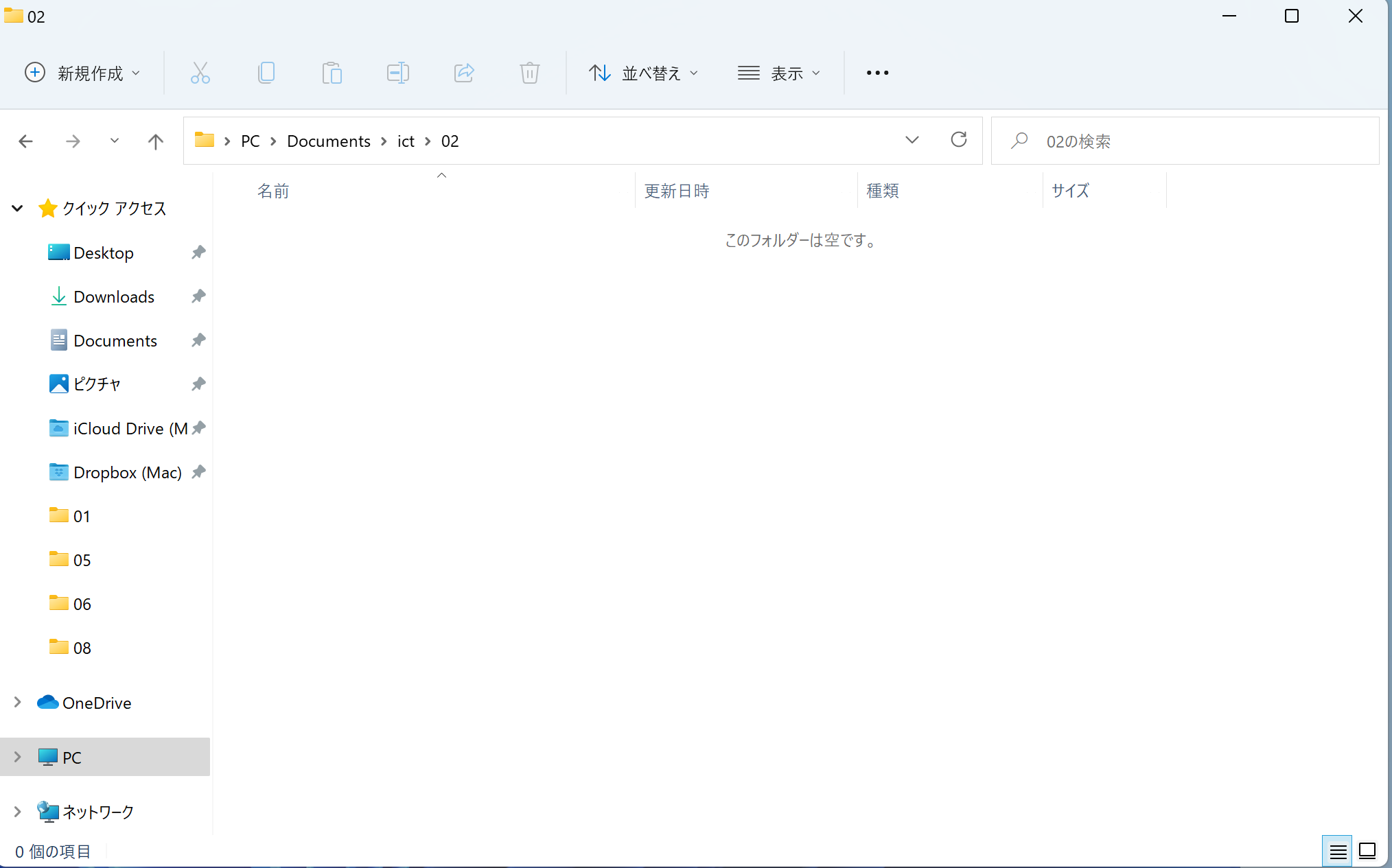Open the 表示 view menu

779,73
